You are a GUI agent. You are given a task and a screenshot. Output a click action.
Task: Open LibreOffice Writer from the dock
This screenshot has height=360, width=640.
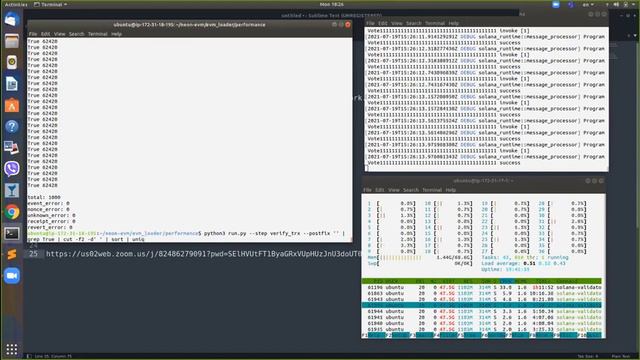coord(12,84)
